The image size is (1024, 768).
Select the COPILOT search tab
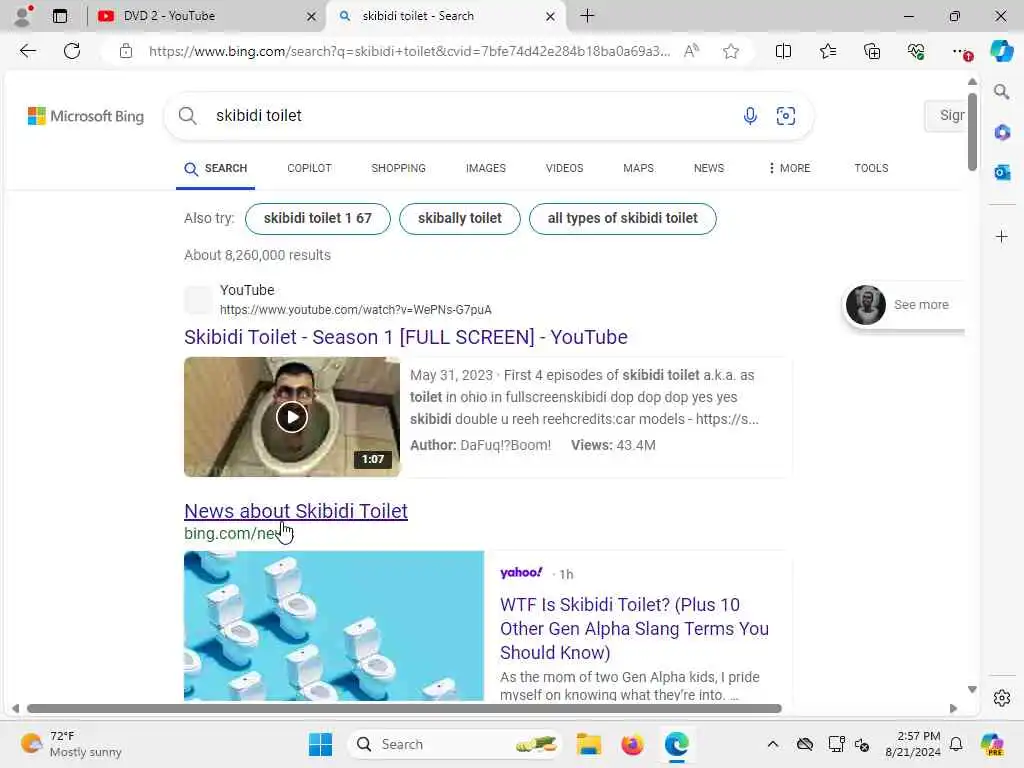point(309,168)
